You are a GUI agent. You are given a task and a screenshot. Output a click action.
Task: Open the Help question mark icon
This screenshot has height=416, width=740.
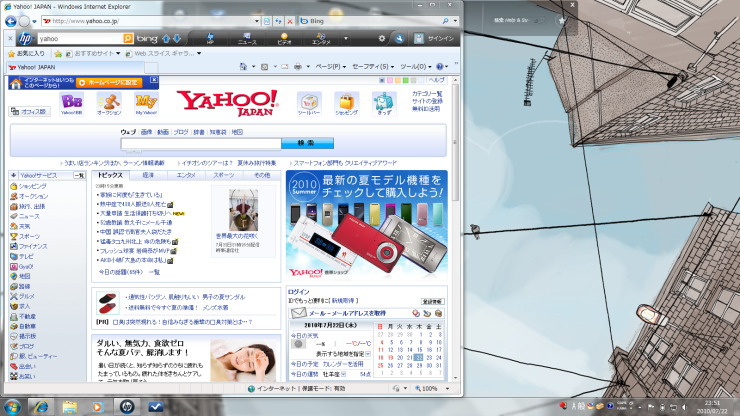pyautogui.click(x=439, y=67)
